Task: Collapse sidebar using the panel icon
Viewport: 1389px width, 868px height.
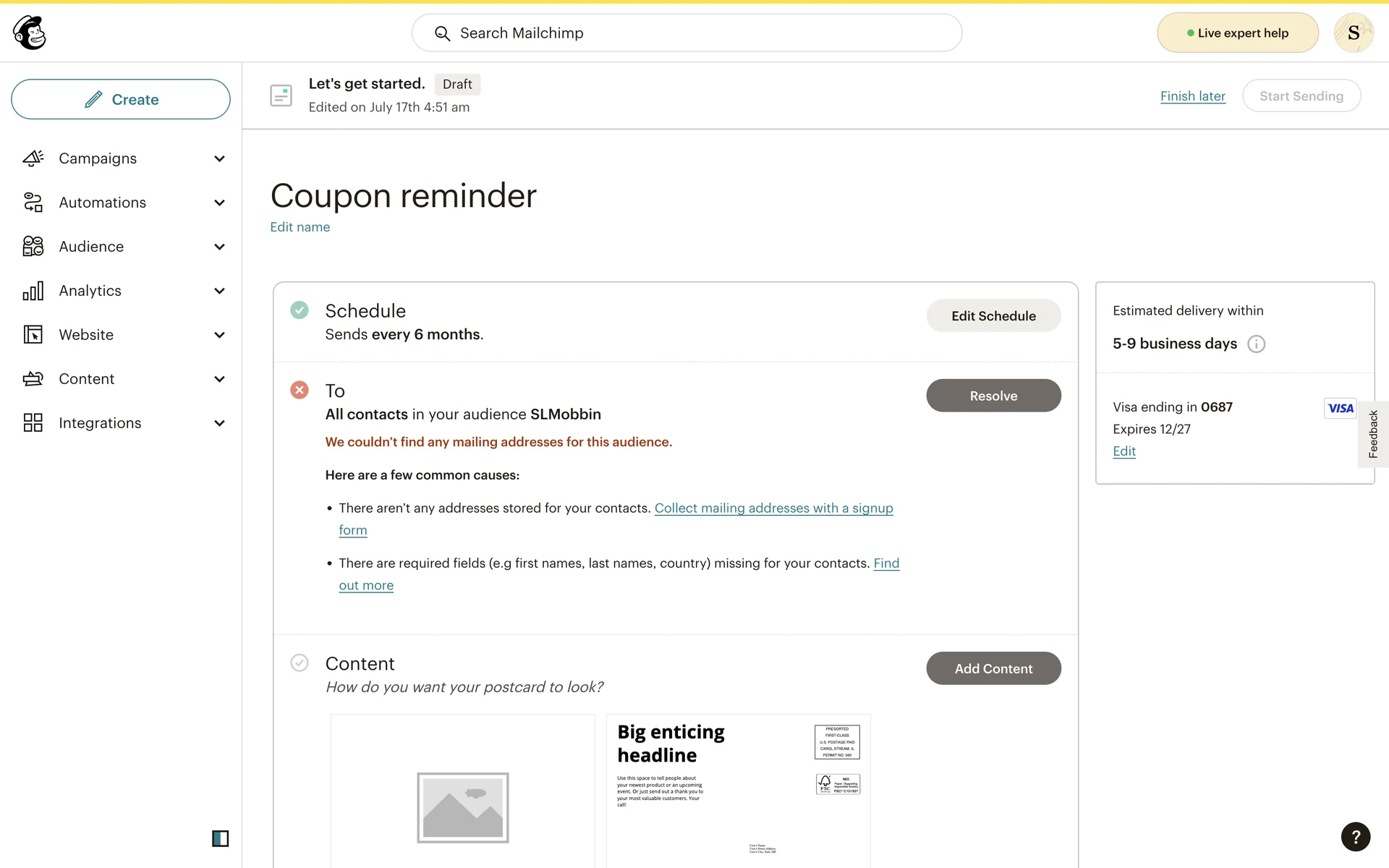Action: tap(220, 838)
